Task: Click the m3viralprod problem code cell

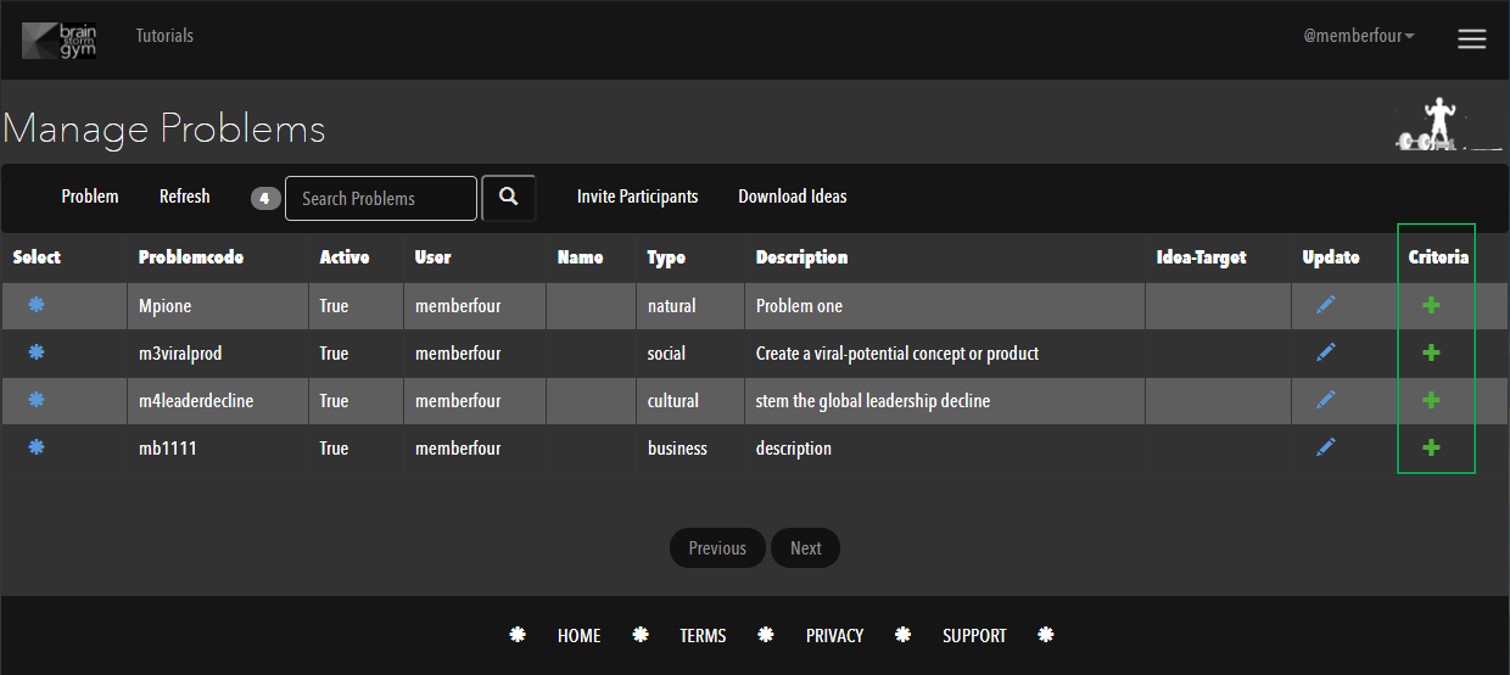Action: tap(180, 353)
